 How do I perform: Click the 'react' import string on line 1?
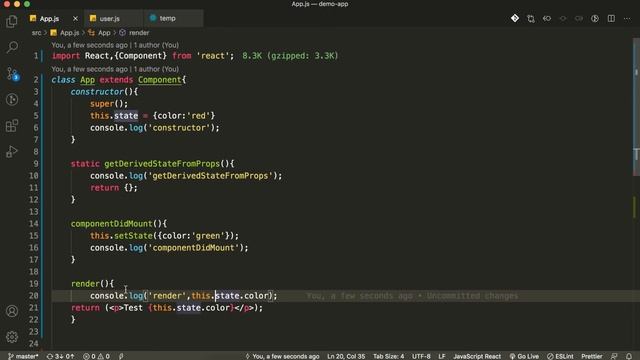(213, 56)
